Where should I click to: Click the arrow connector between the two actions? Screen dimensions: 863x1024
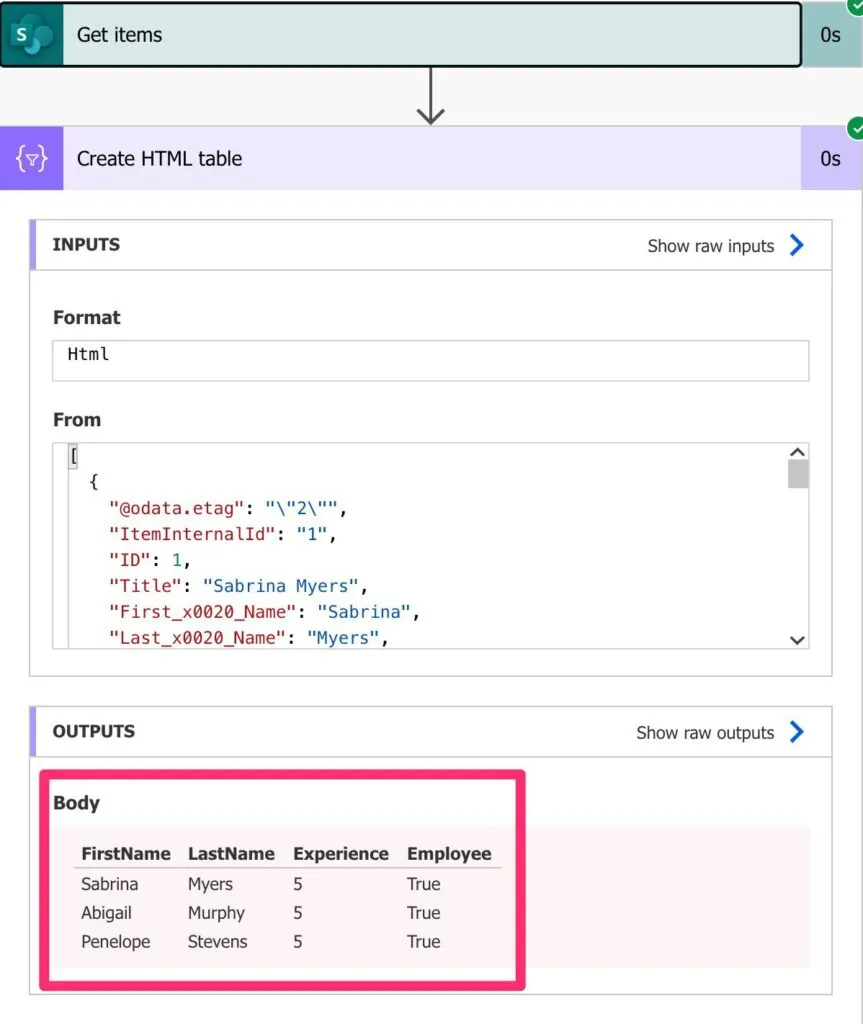coord(430,97)
